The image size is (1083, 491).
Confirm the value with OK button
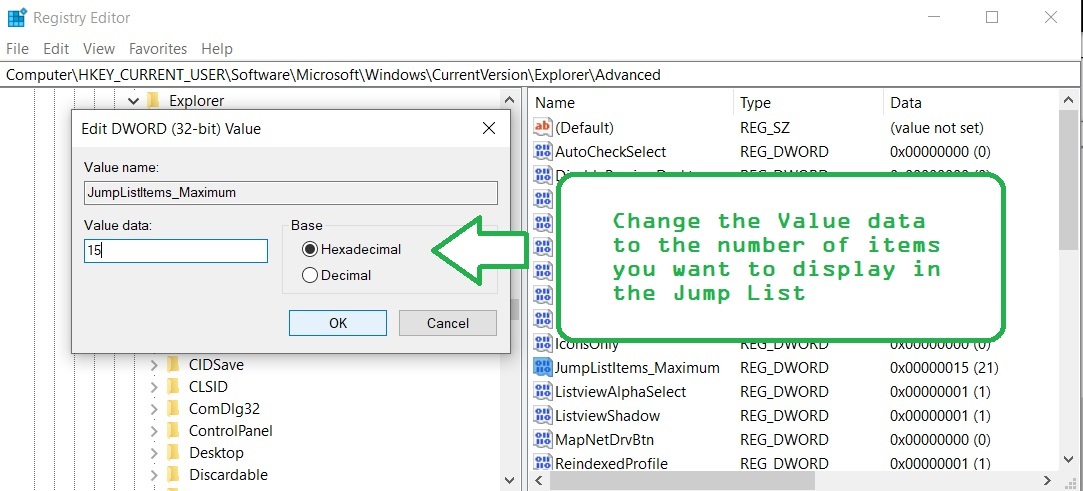coord(338,322)
